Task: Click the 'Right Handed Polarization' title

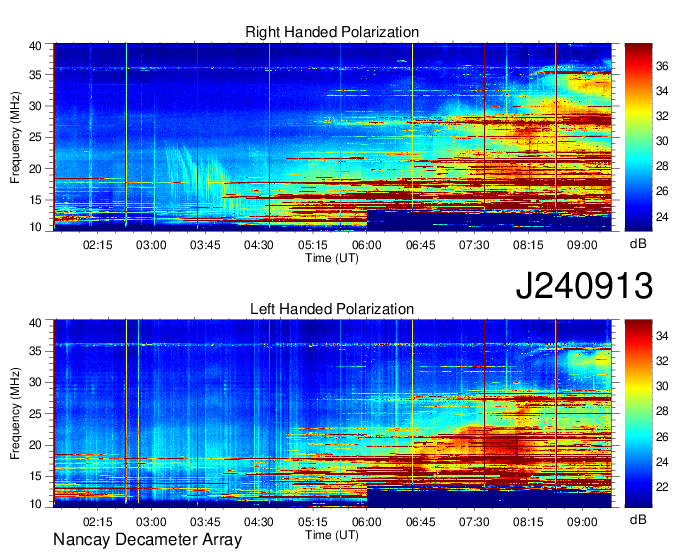Action: click(x=332, y=32)
